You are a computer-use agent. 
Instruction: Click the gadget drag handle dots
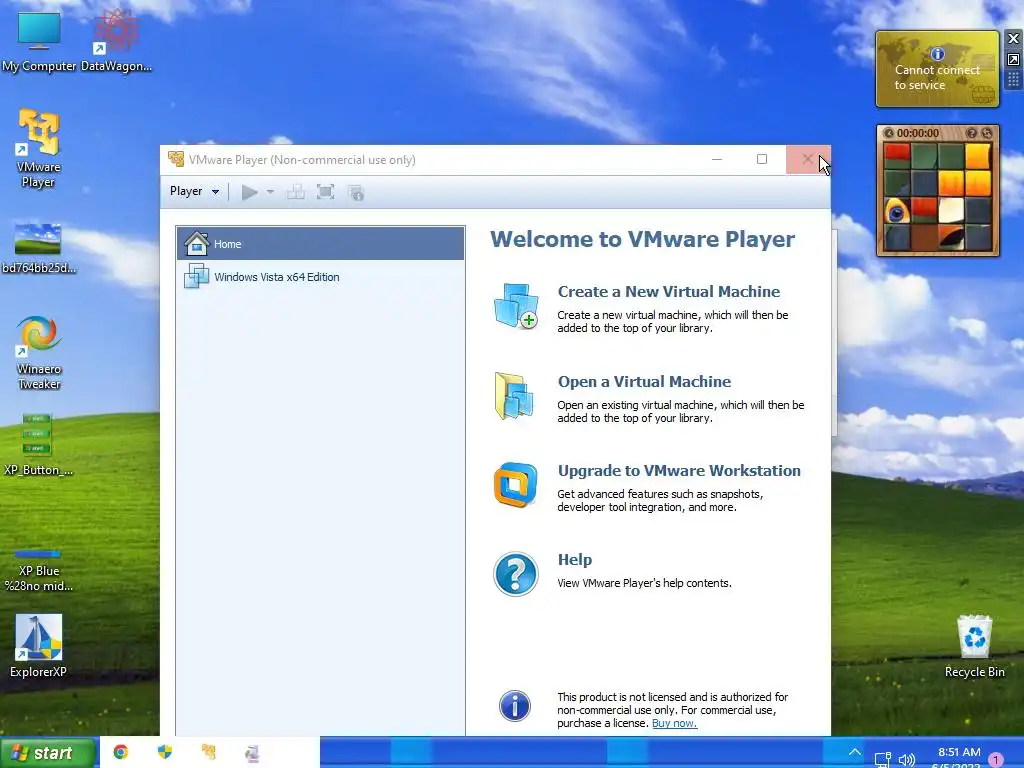coord(1014,80)
